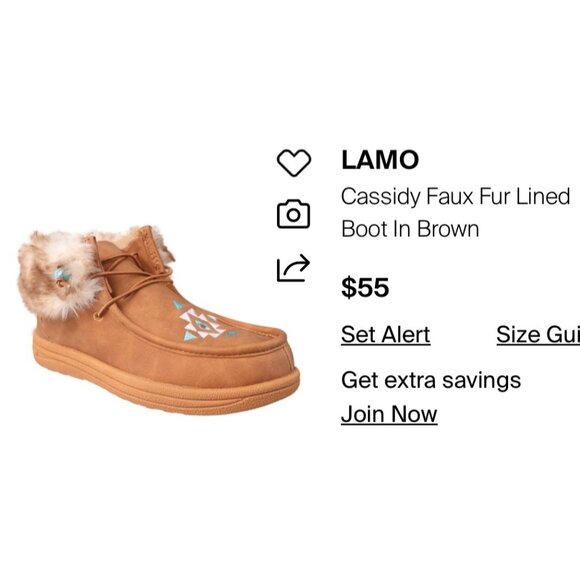This screenshot has height=580, width=580.
Task: Click the faux fur cuff on the boot
Action: [61, 274]
